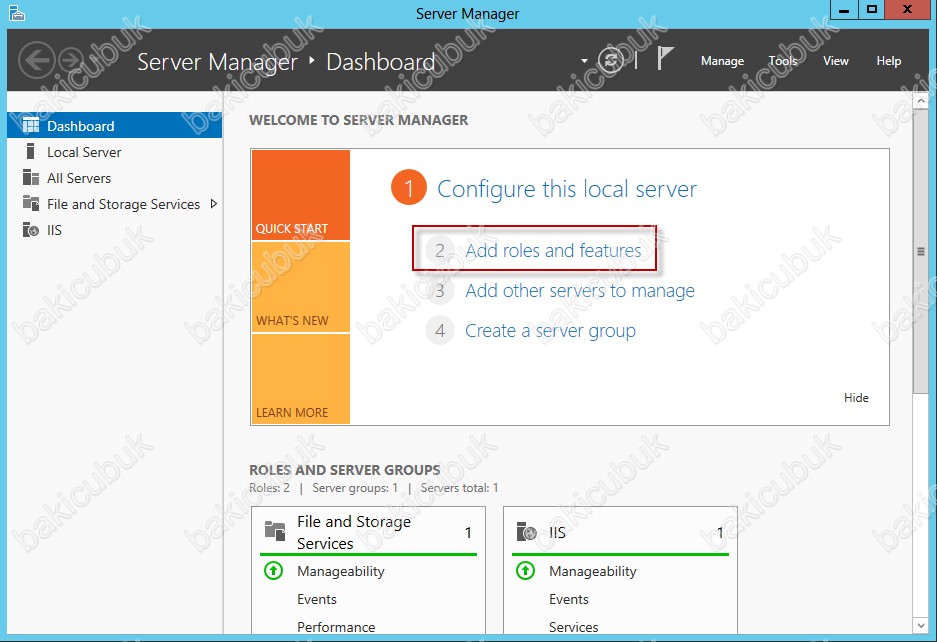The width and height of the screenshot is (937, 642).
Task: Click Create a server group link
Action: coord(550,331)
